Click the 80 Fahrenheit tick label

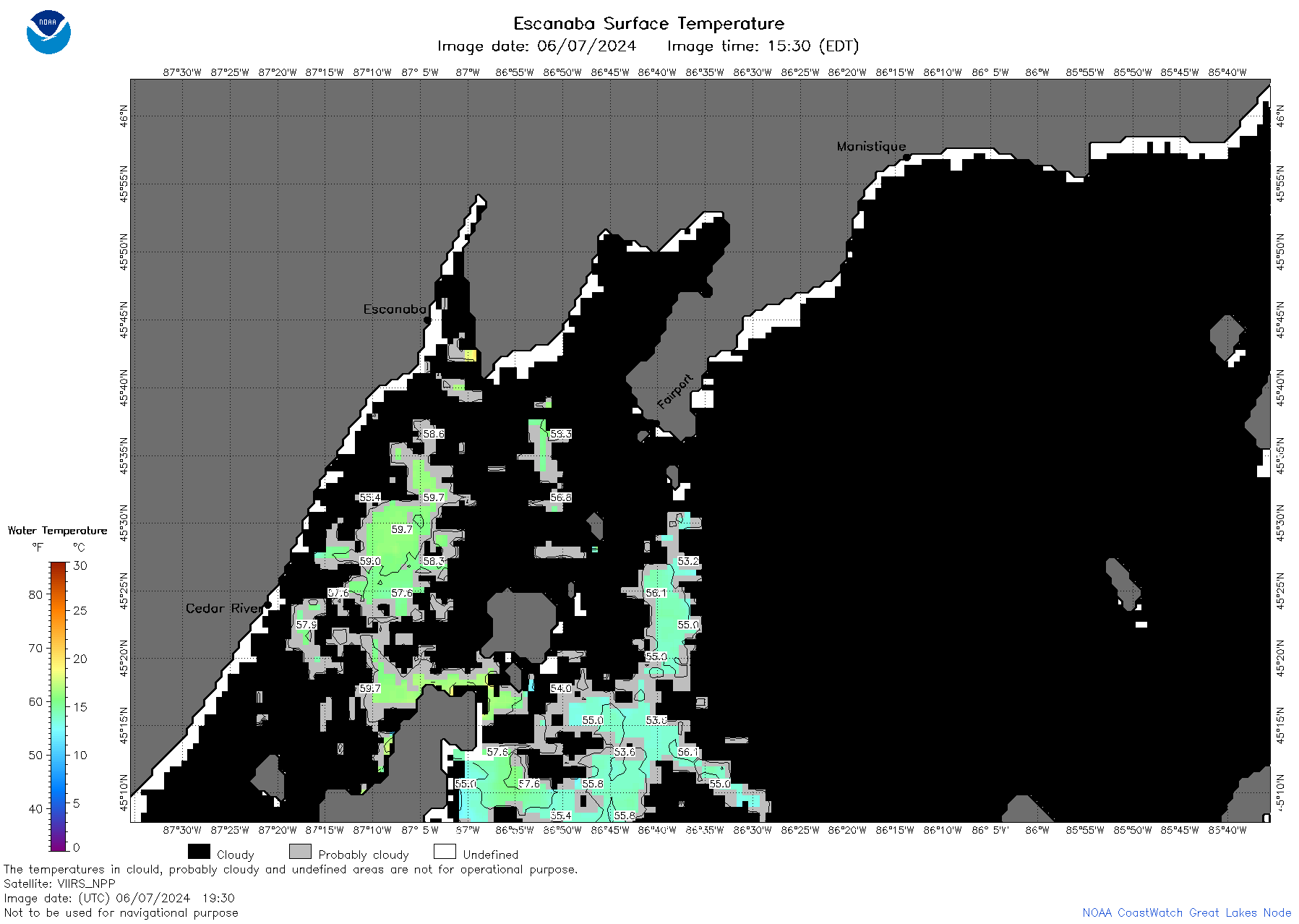(35, 594)
